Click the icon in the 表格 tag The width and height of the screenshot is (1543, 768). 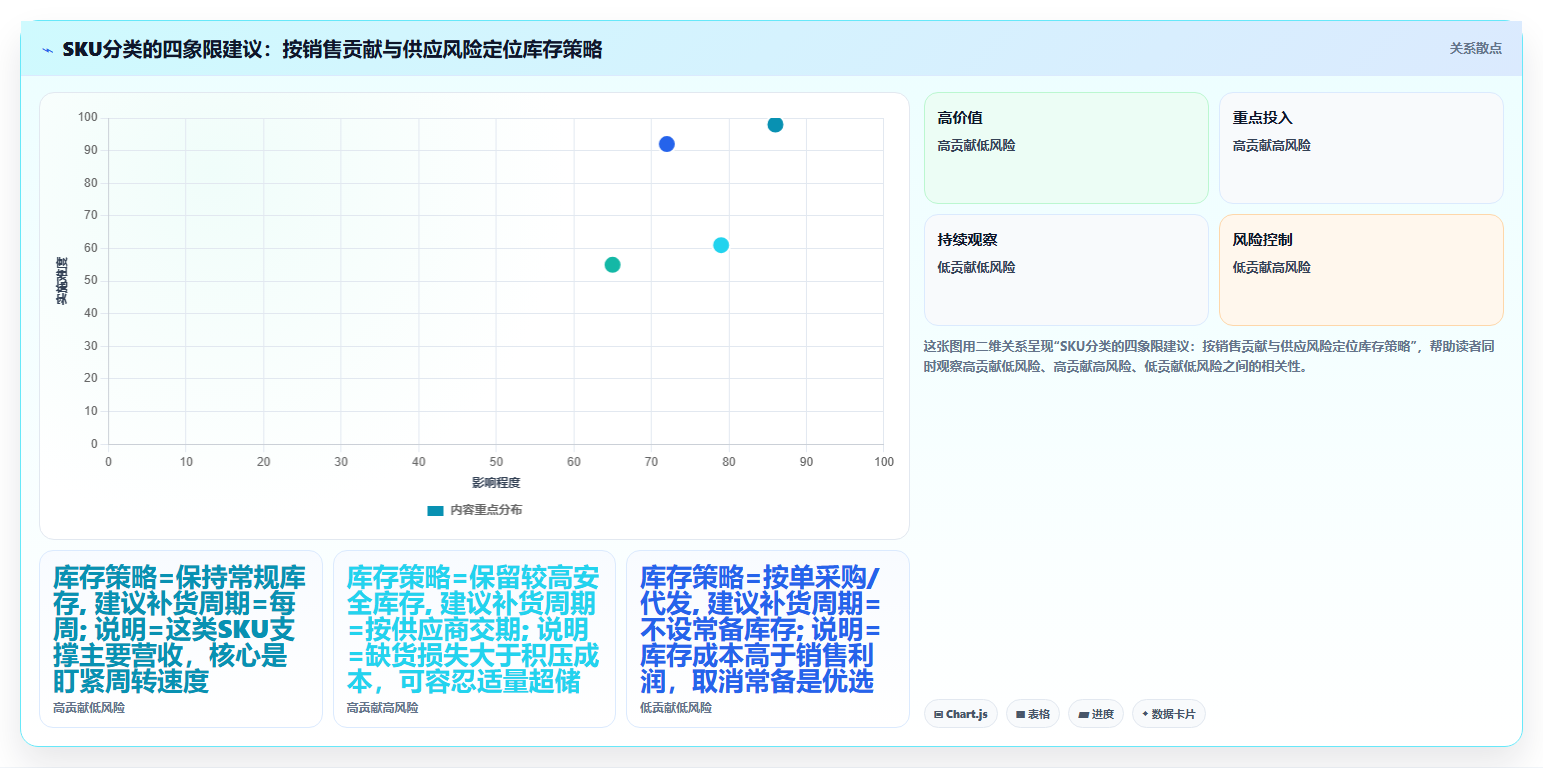pyautogui.click(x=1020, y=715)
